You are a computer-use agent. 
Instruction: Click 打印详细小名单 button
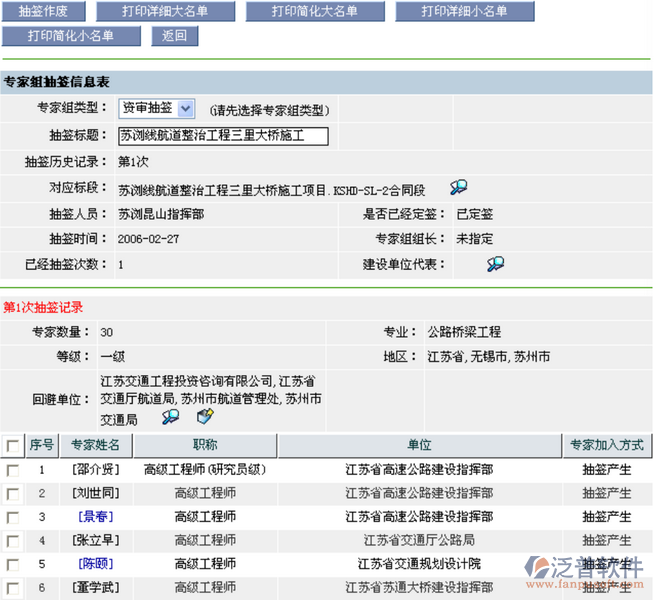tap(463, 12)
